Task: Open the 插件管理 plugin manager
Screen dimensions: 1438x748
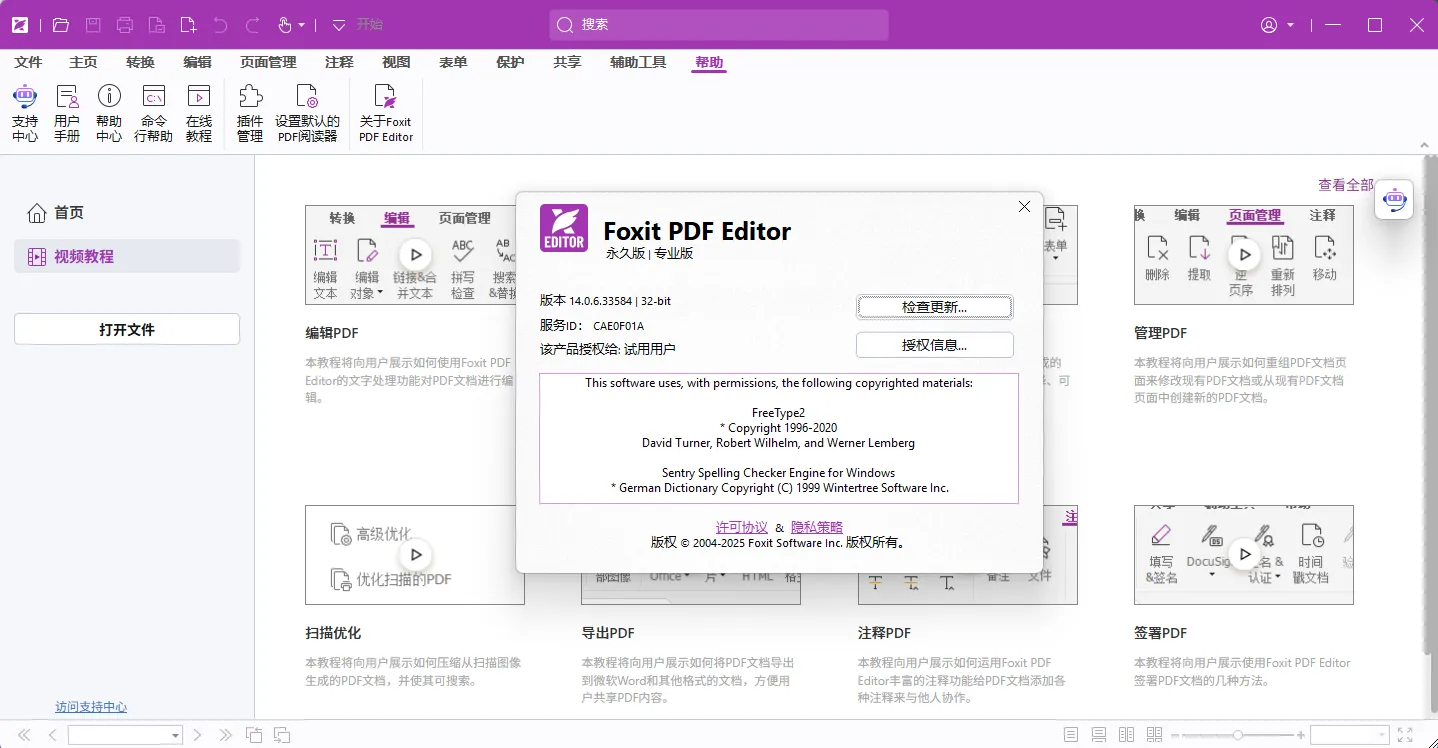Action: [x=250, y=113]
